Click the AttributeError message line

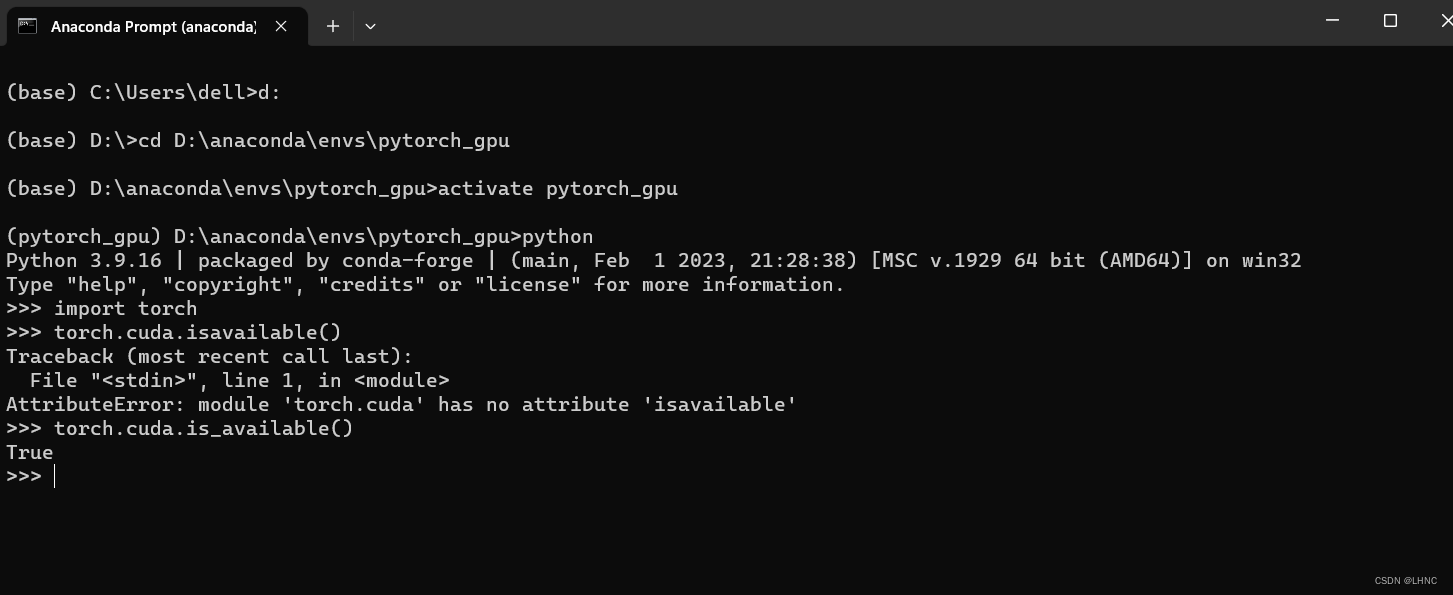pos(401,404)
